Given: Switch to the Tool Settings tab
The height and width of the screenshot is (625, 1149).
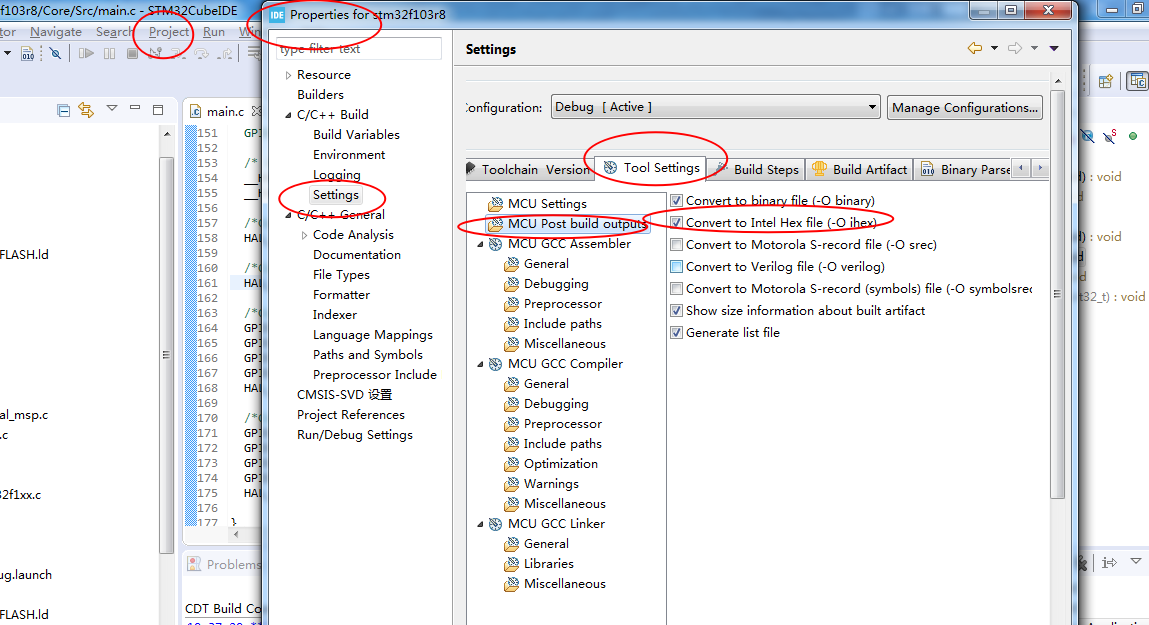Looking at the screenshot, I should pos(651,168).
